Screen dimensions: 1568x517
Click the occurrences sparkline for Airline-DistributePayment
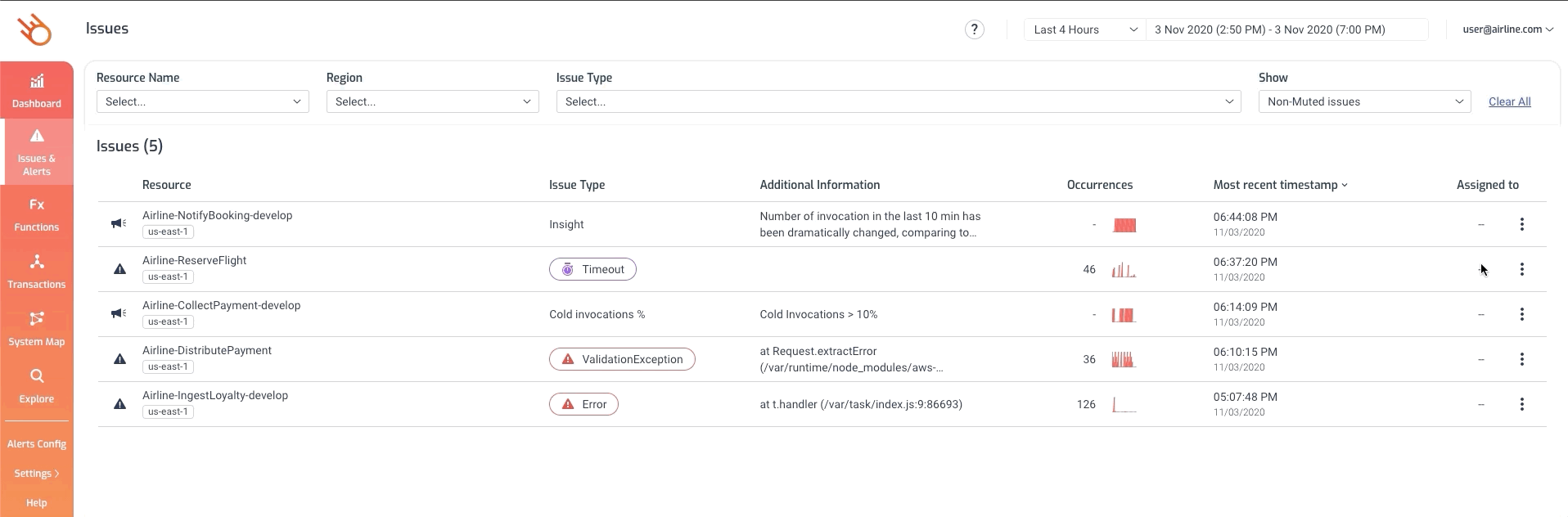(1124, 359)
